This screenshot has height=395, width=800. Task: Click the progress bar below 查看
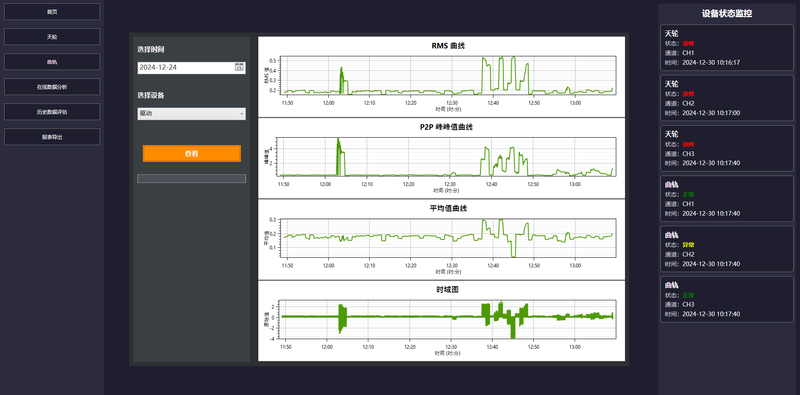(191, 179)
